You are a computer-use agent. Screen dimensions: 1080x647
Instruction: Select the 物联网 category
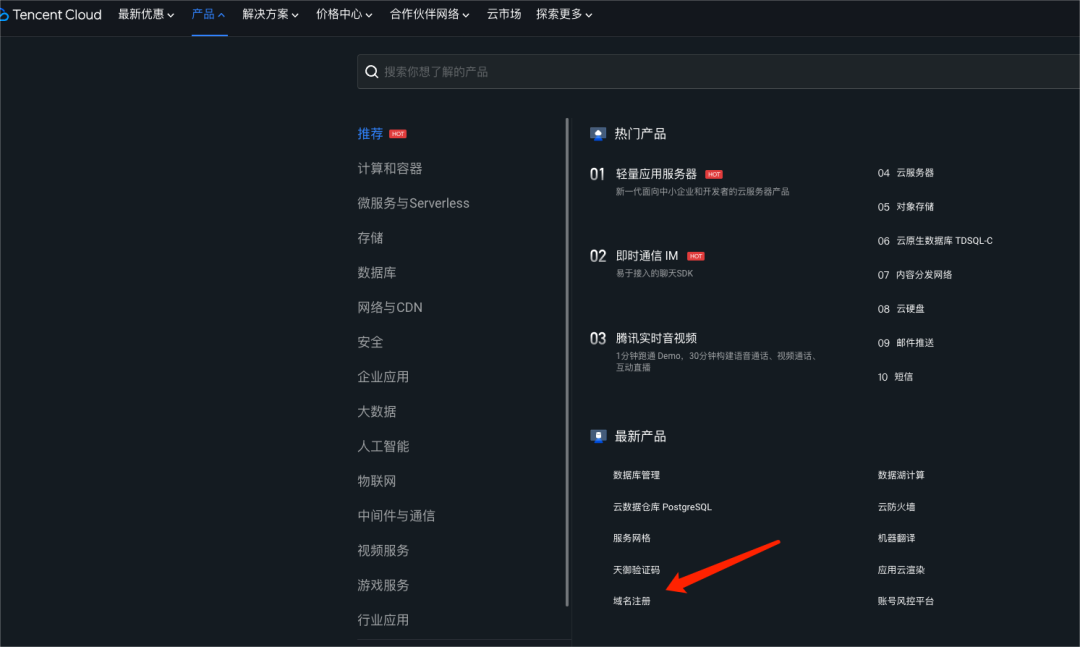tap(377, 481)
